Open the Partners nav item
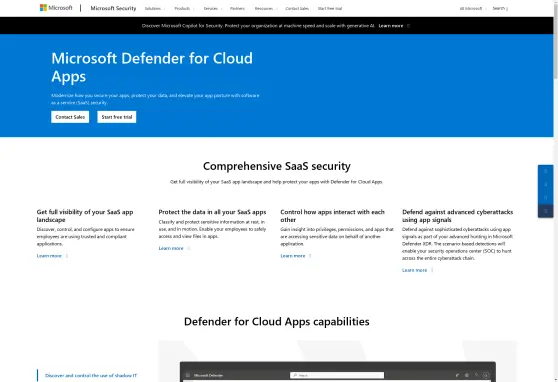 (237, 9)
